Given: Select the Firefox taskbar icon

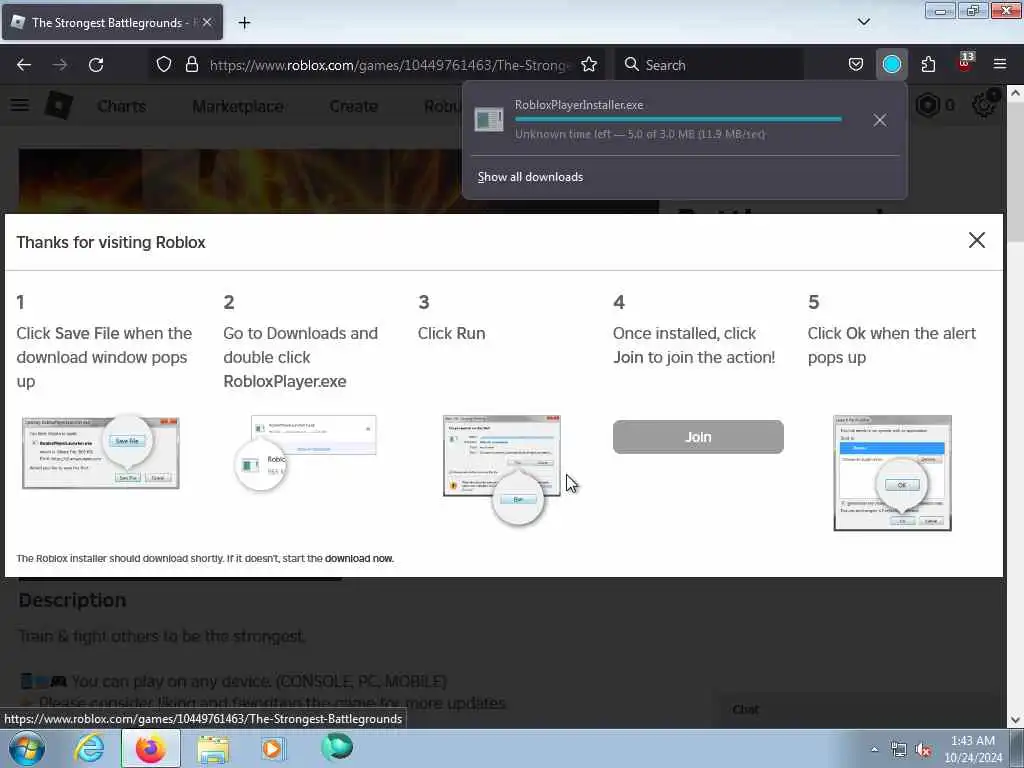Looking at the screenshot, I should [150, 748].
